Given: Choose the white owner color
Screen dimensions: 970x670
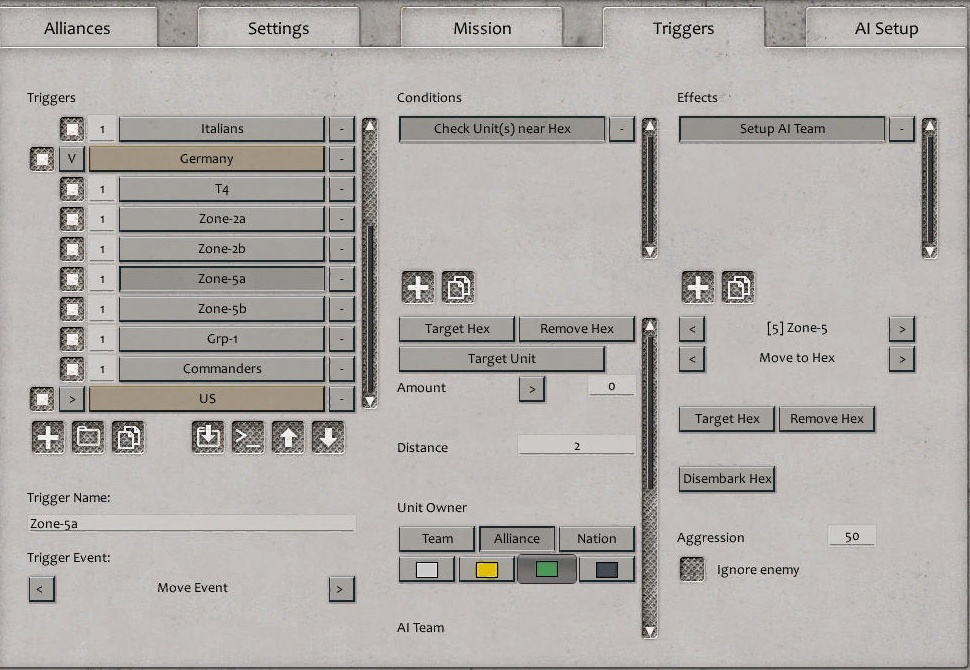Looking at the screenshot, I should [427, 569].
